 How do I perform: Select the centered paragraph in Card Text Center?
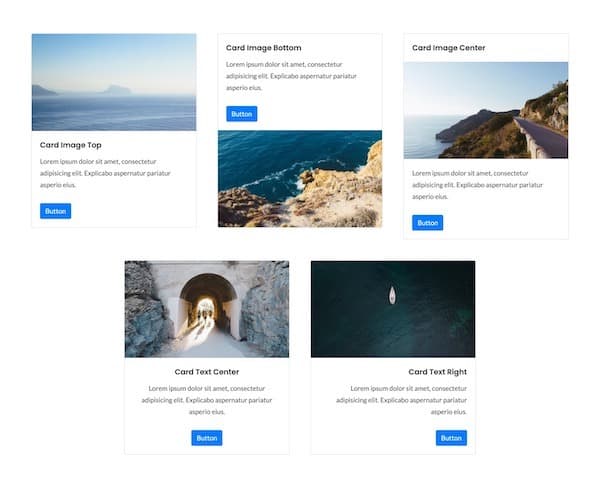[x=207, y=400]
